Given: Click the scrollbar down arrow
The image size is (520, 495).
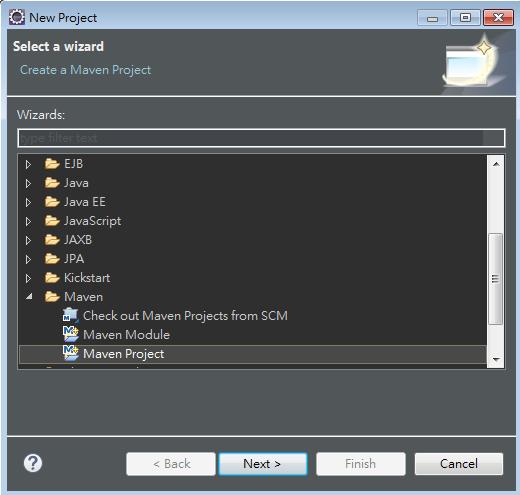Looking at the screenshot, I should click(496, 359).
